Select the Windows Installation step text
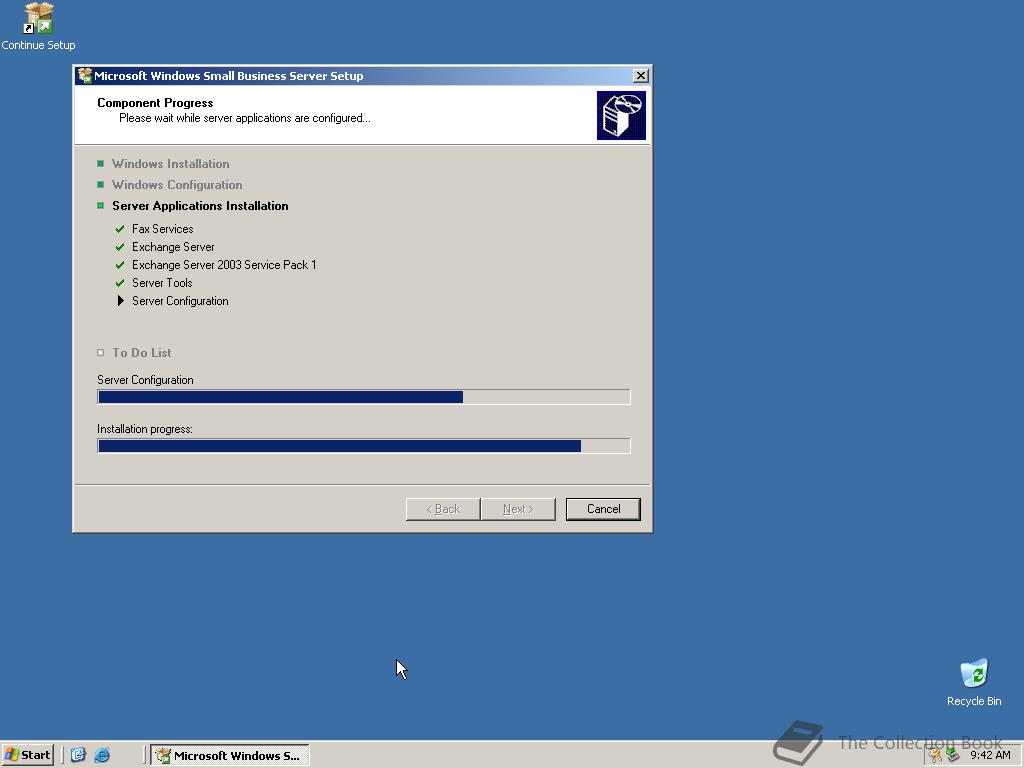This screenshot has width=1024, height=768. pyautogui.click(x=170, y=164)
